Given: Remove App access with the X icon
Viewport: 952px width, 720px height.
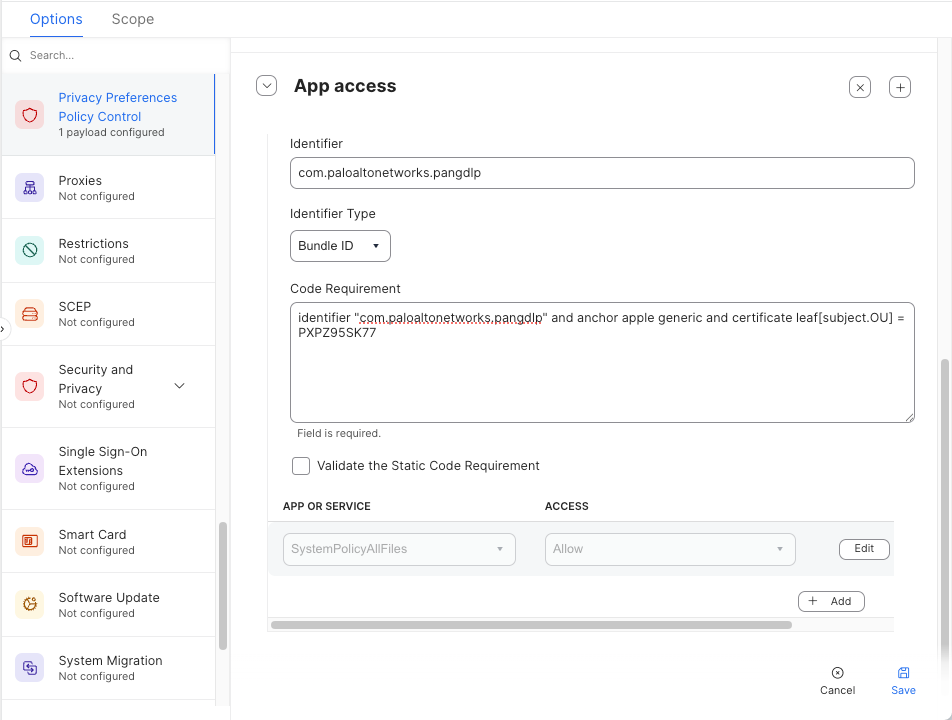Looking at the screenshot, I should (x=860, y=87).
